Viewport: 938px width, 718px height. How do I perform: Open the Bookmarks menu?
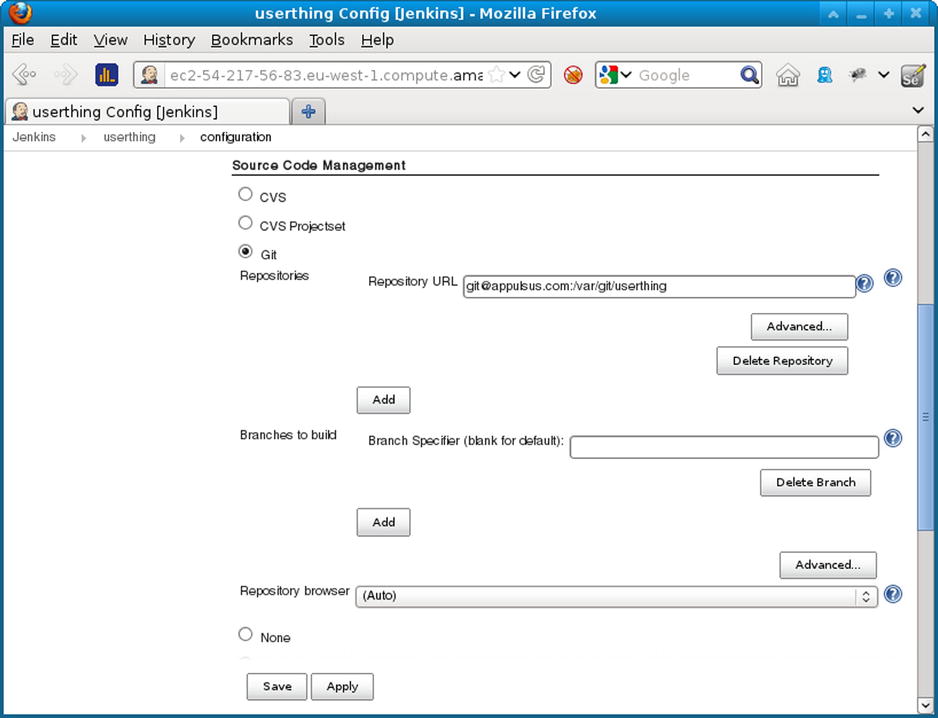[252, 40]
